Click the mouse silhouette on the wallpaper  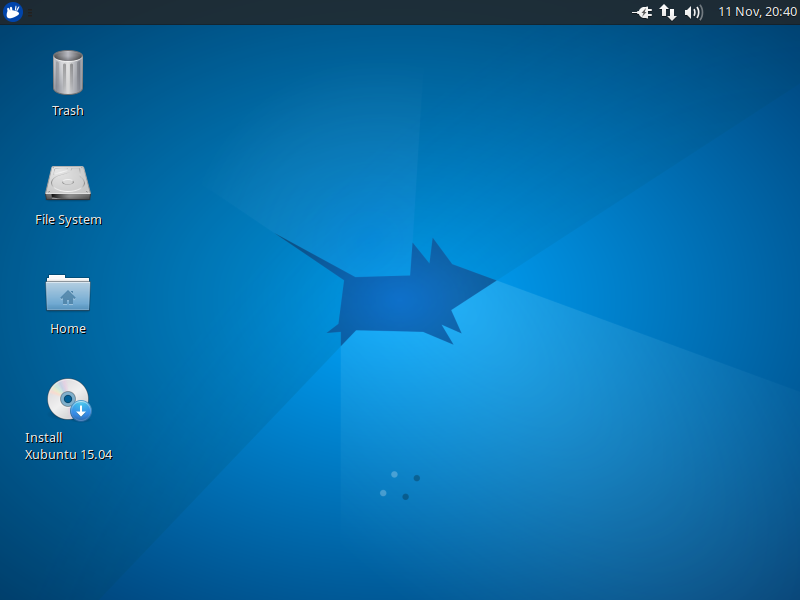[x=400, y=300]
